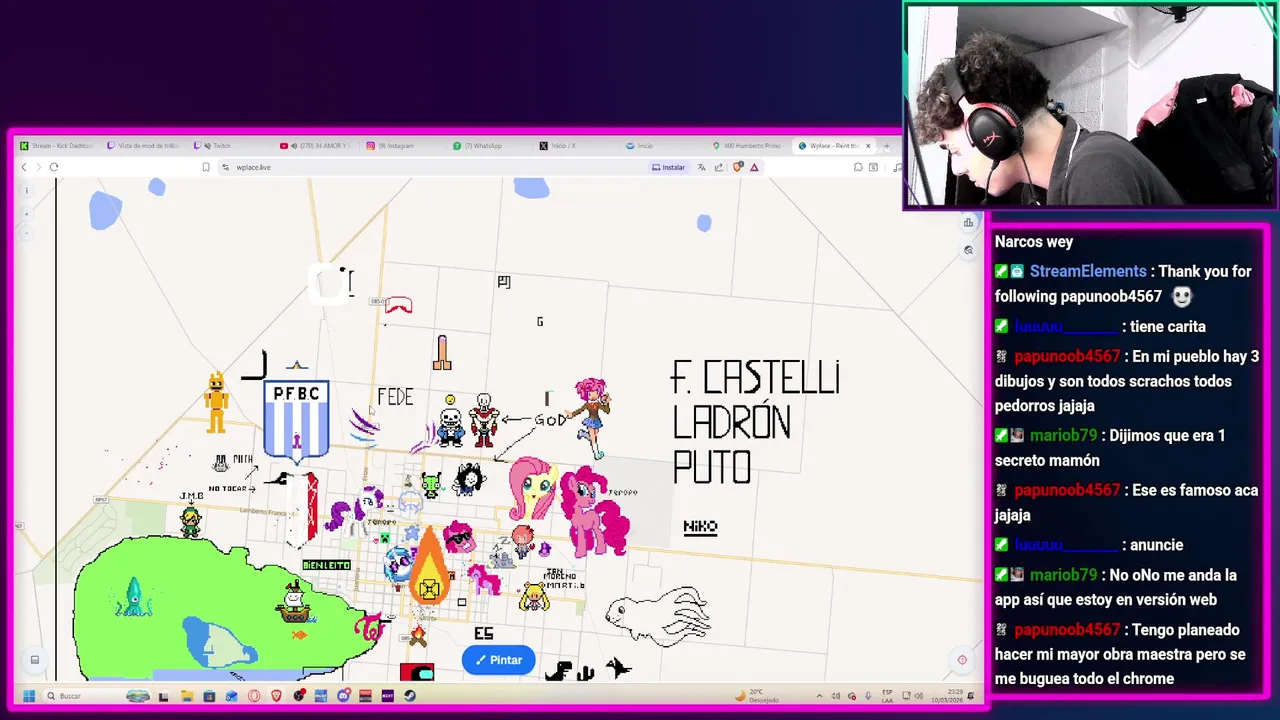Click the yellow Fluttershy pony drawing

pos(531,490)
